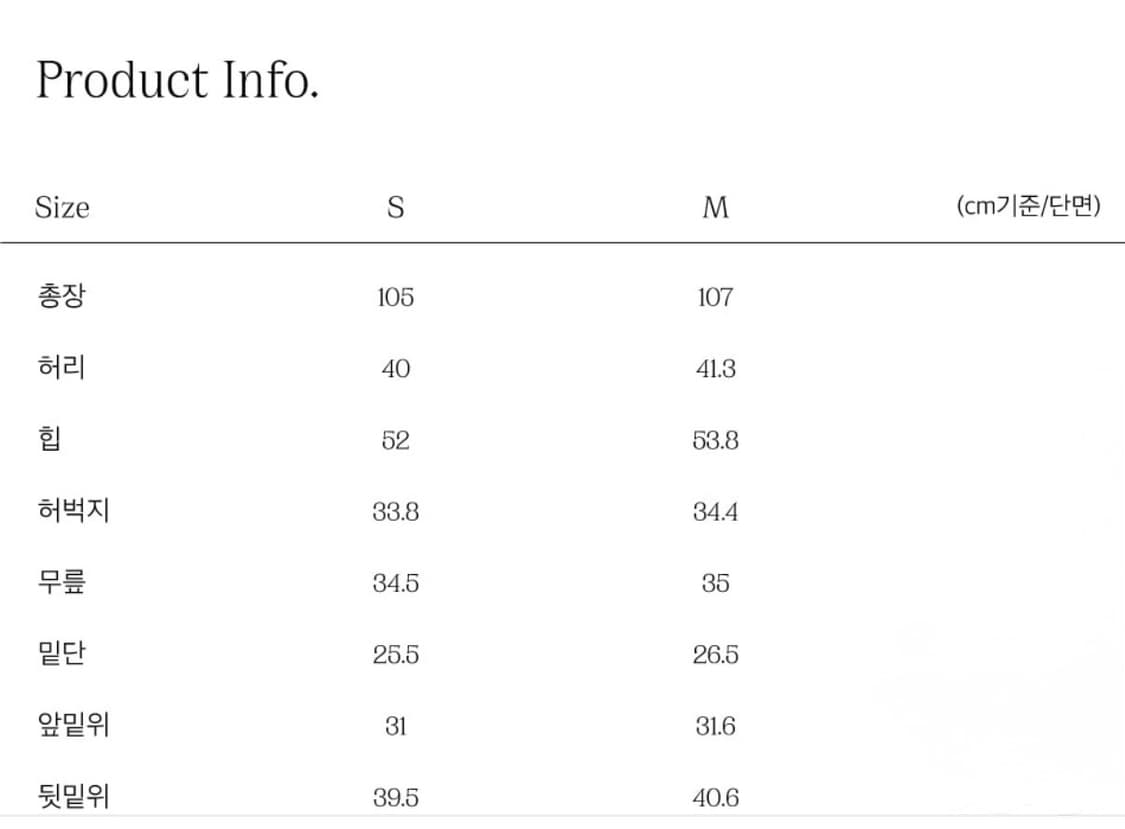Click the cm기준/단면 unit note
This screenshot has height=829, width=1125.
(x=1028, y=207)
